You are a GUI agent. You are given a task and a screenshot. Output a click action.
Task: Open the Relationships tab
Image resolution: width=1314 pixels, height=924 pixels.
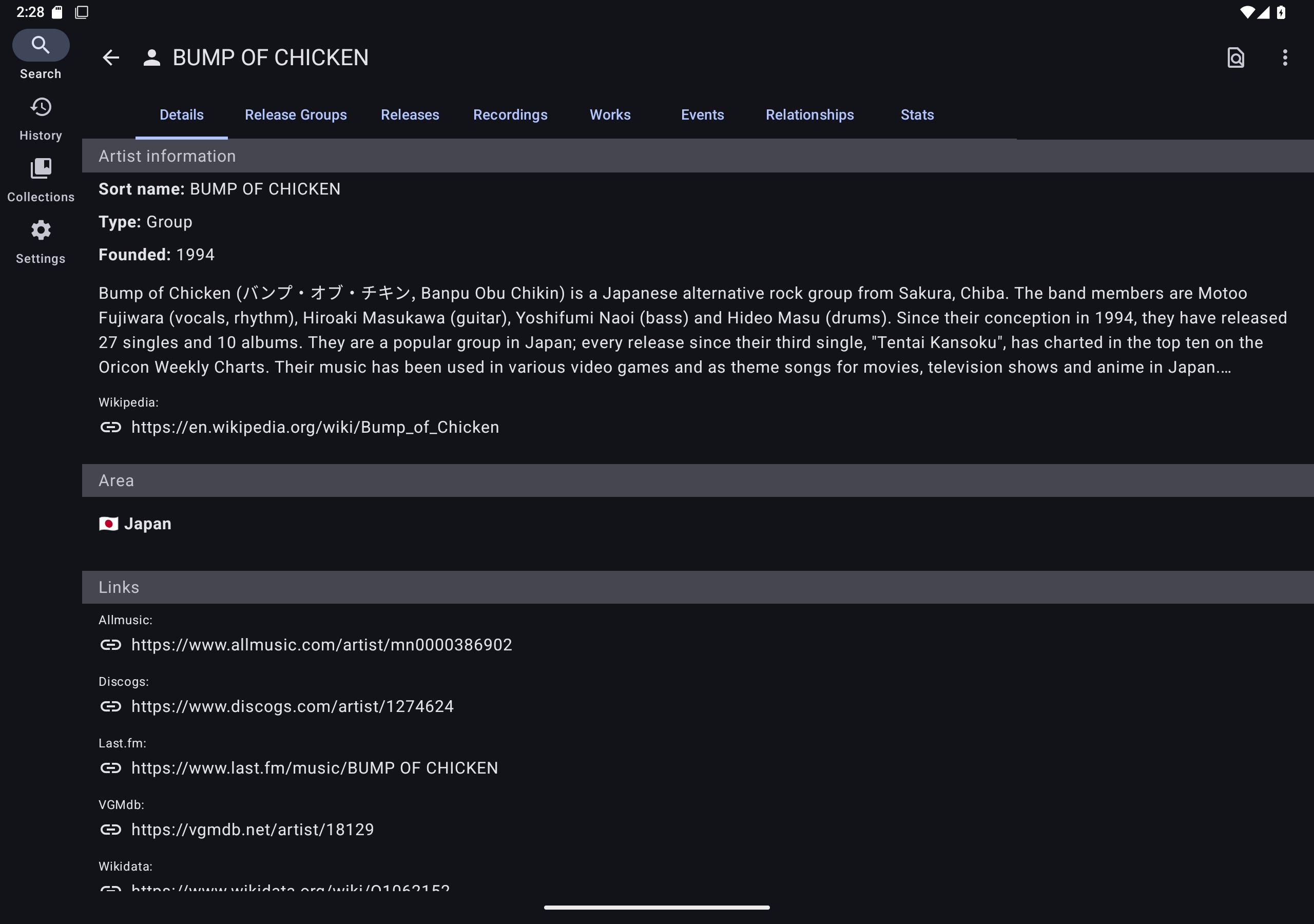point(809,115)
